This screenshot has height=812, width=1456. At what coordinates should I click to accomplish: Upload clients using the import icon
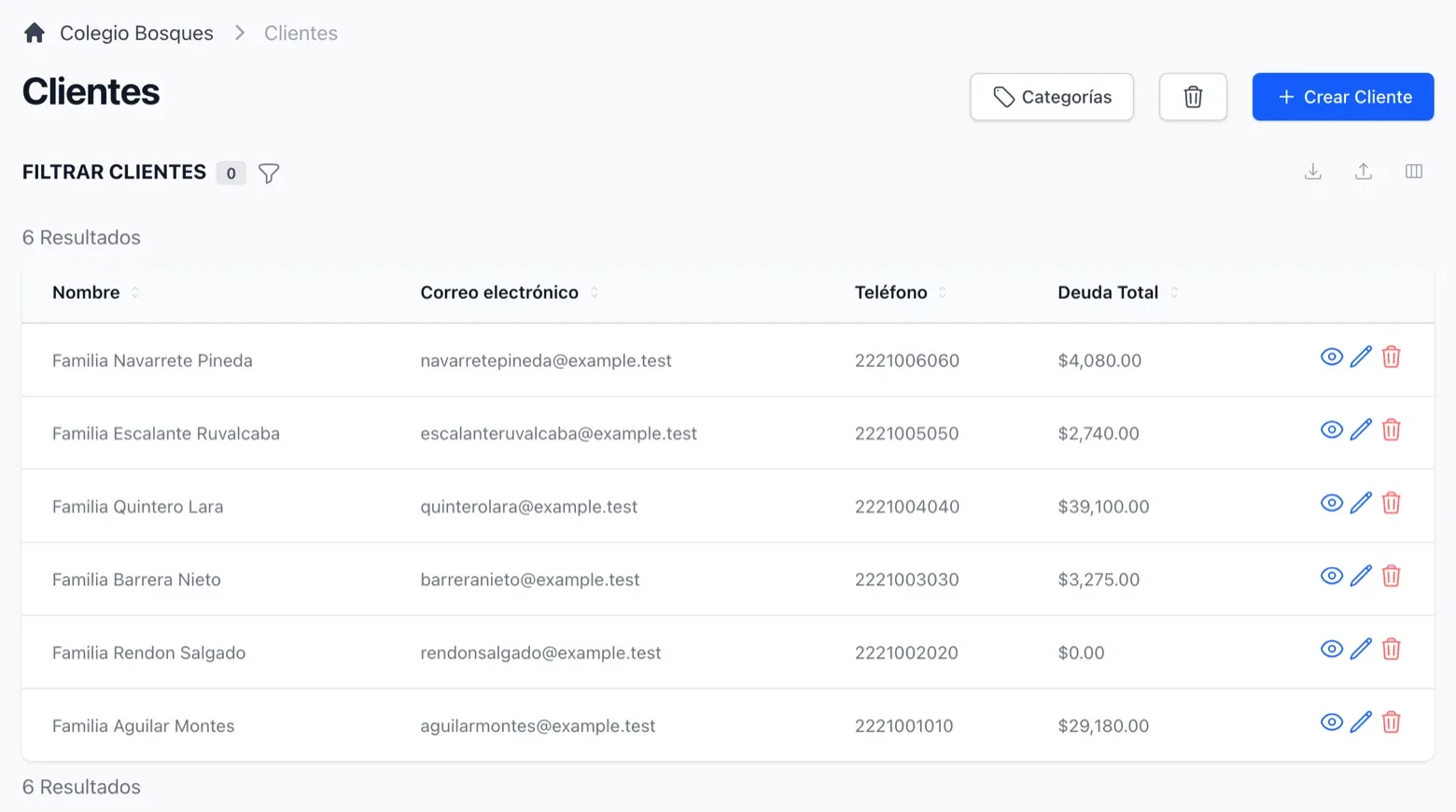point(1364,172)
